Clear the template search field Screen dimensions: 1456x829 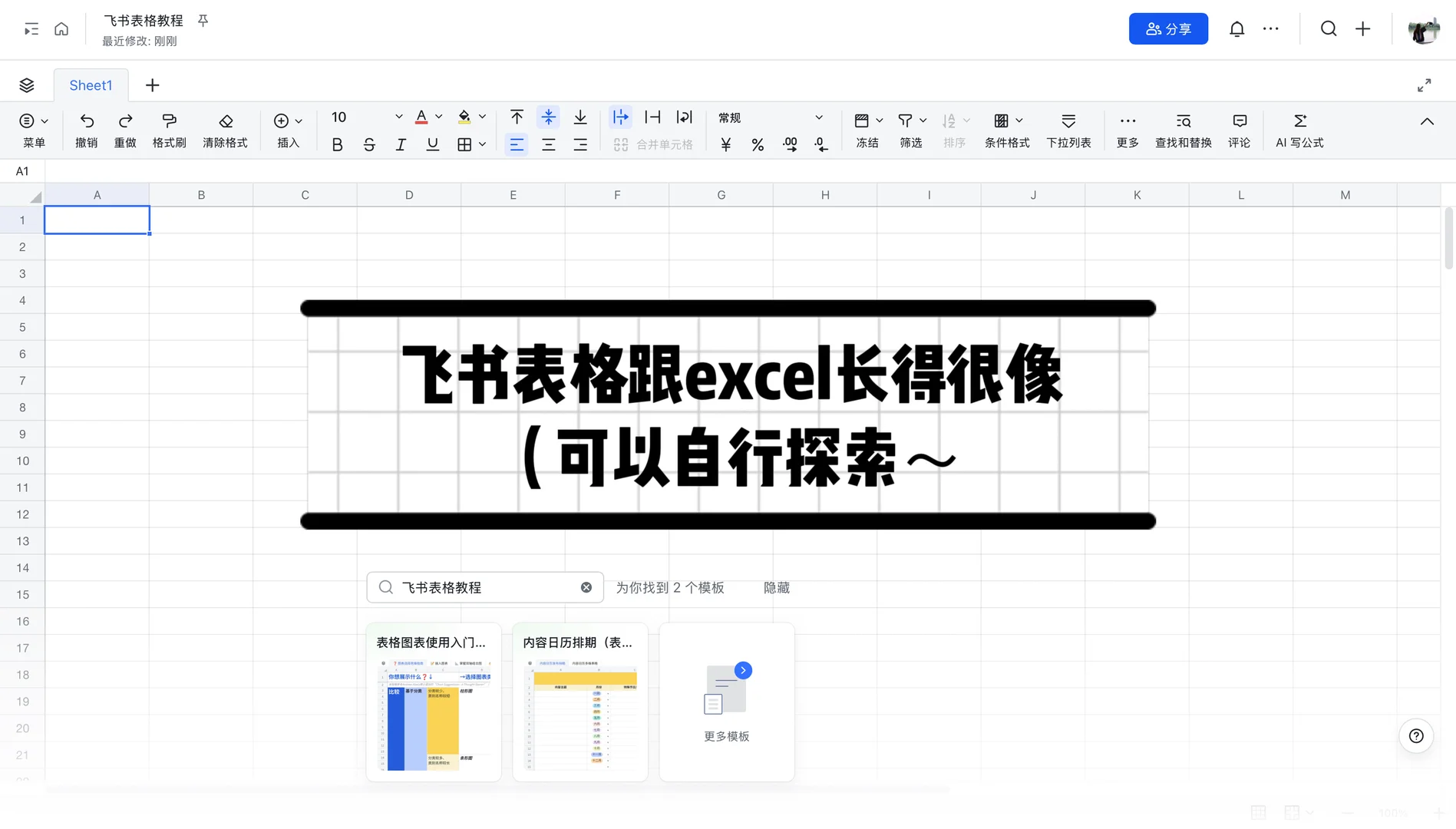coord(586,587)
